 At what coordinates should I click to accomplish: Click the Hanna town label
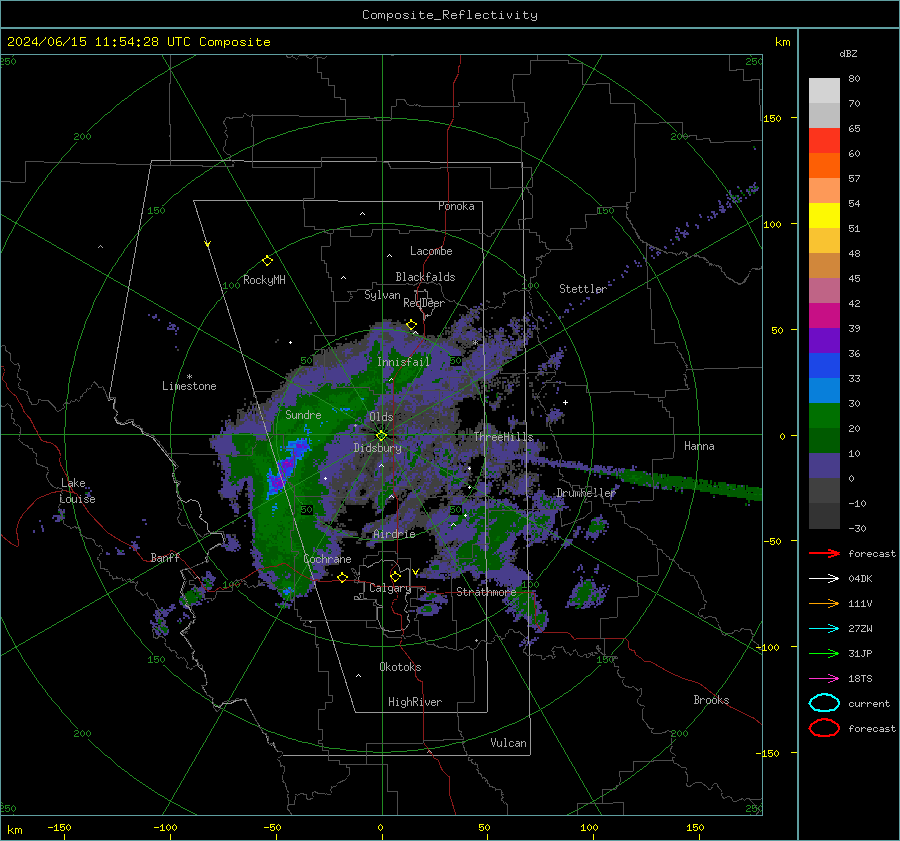[699, 446]
